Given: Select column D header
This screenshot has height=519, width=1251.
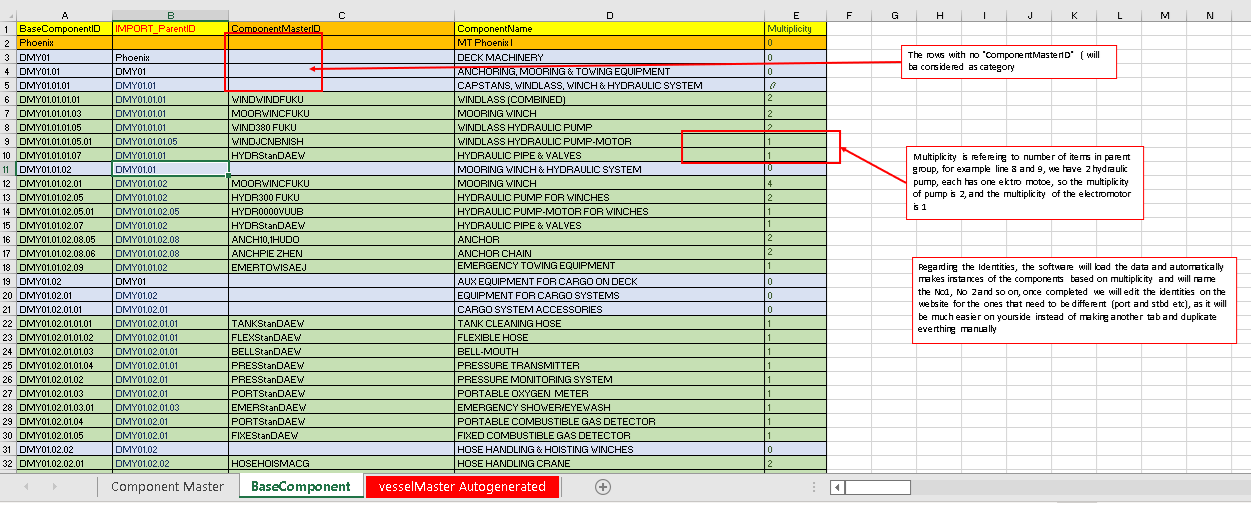Looking at the screenshot, I should click(x=609, y=15).
